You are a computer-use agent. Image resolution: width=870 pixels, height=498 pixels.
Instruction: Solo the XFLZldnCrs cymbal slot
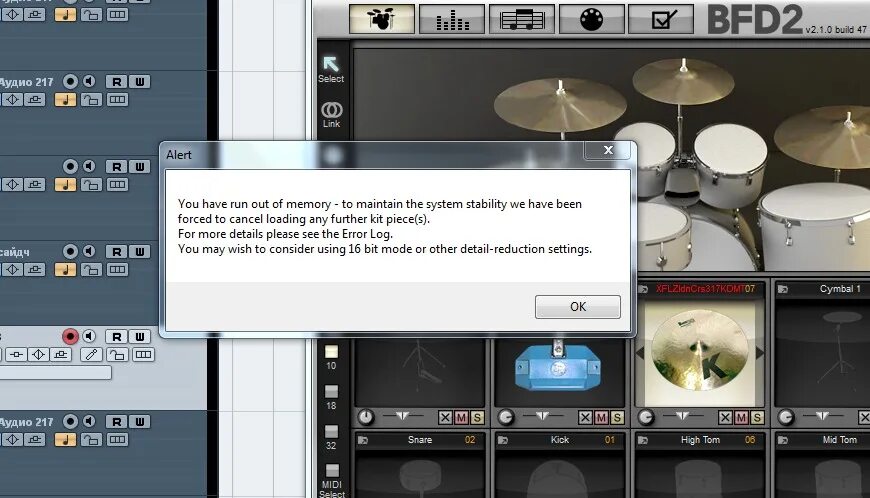[757, 418]
